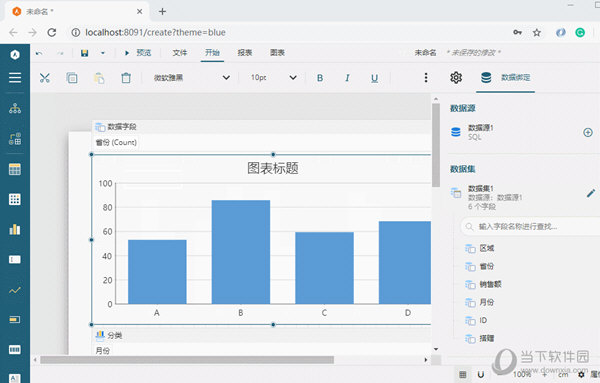
Task: Go back in the browser
Action: tap(13, 33)
